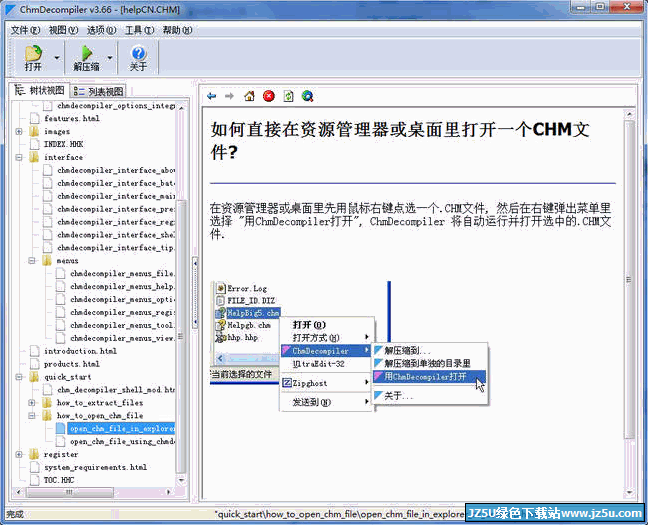This screenshot has height=525, width=648.
Task: Select the register folder icon
Action: (x=34, y=454)
